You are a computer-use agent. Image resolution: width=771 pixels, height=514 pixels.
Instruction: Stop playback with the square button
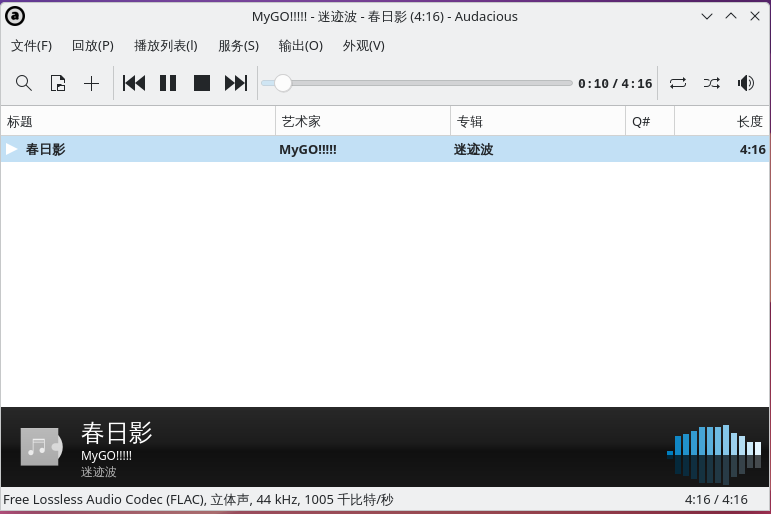[x=202, y=83]
